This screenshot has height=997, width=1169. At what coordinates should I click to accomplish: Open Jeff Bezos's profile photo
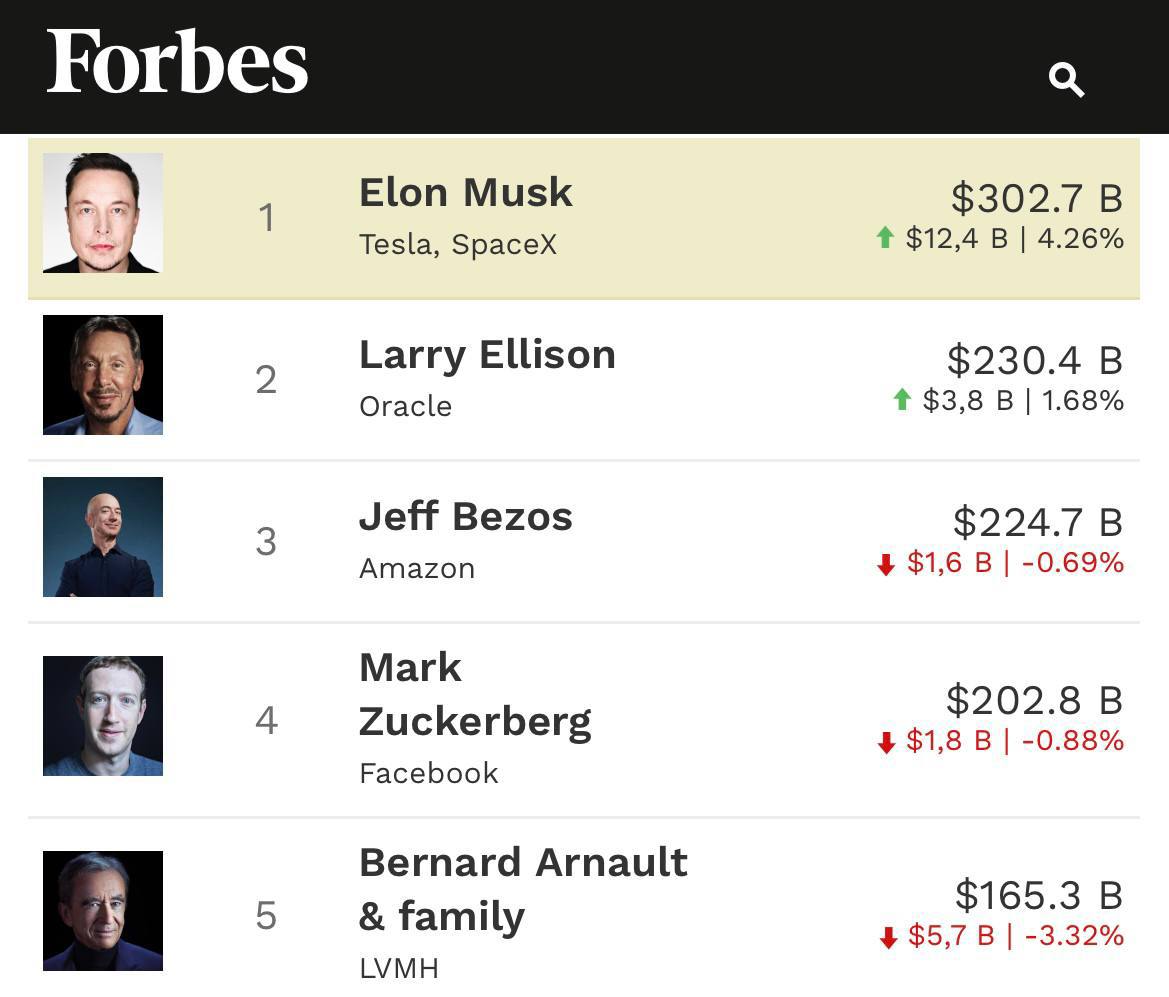103,537
